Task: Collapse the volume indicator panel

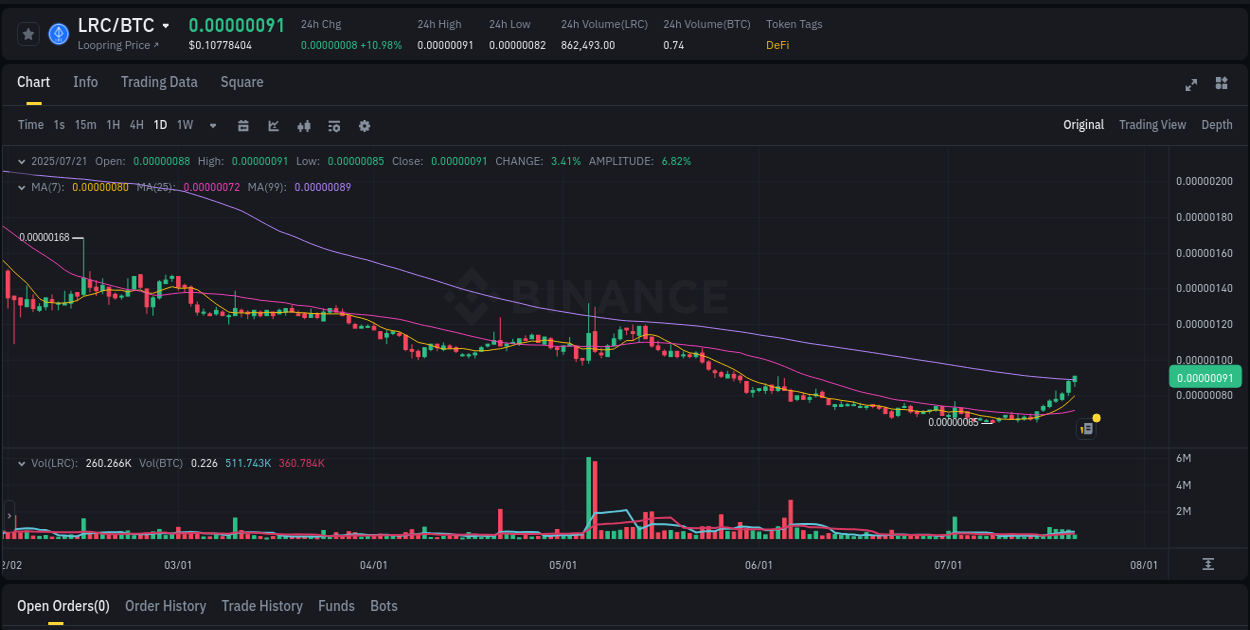Action: pyautogui.click(x=22, y=463)
